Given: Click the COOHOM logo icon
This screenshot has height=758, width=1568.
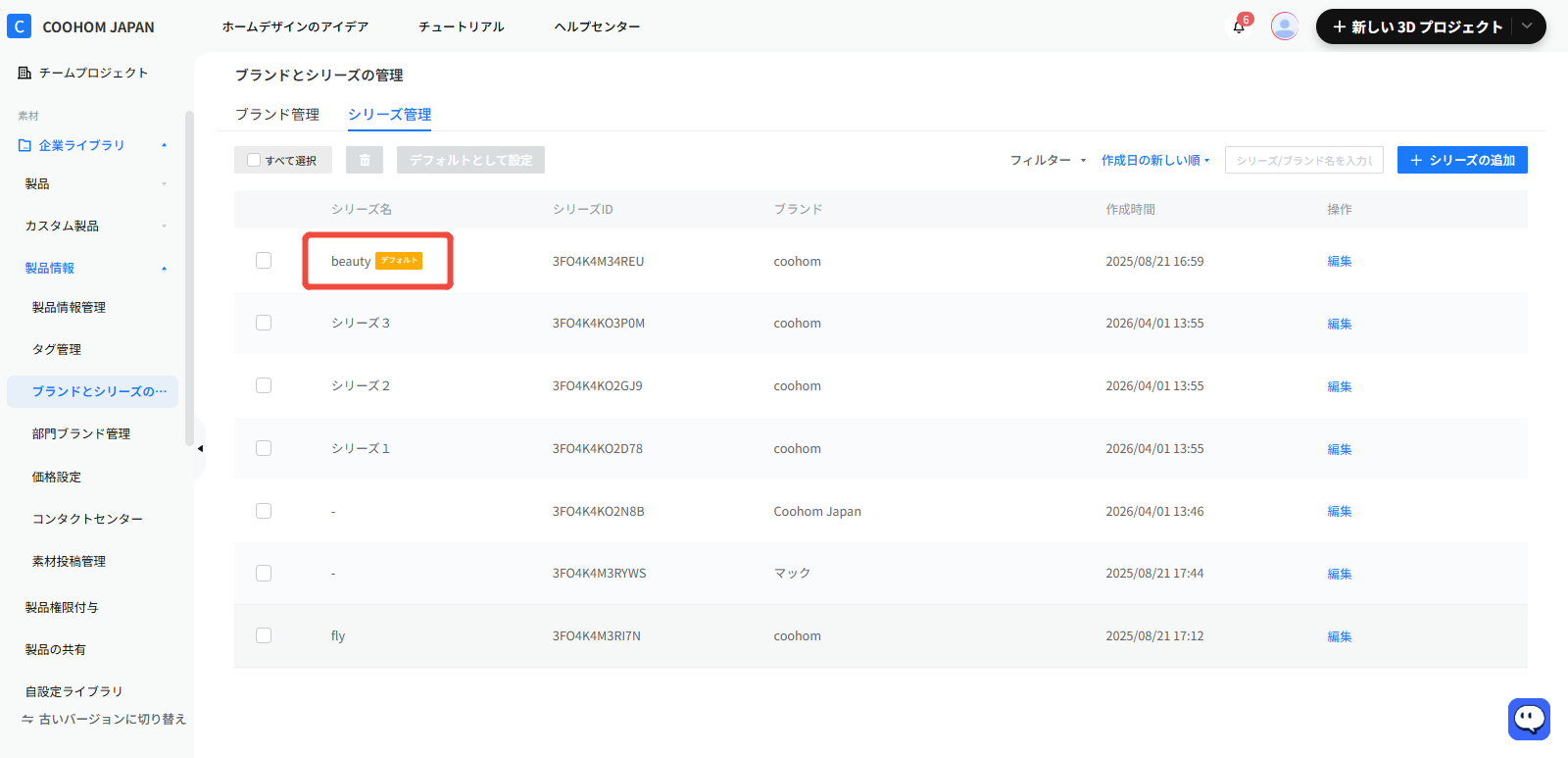Looking at the screenshot, I should point(19,26).
